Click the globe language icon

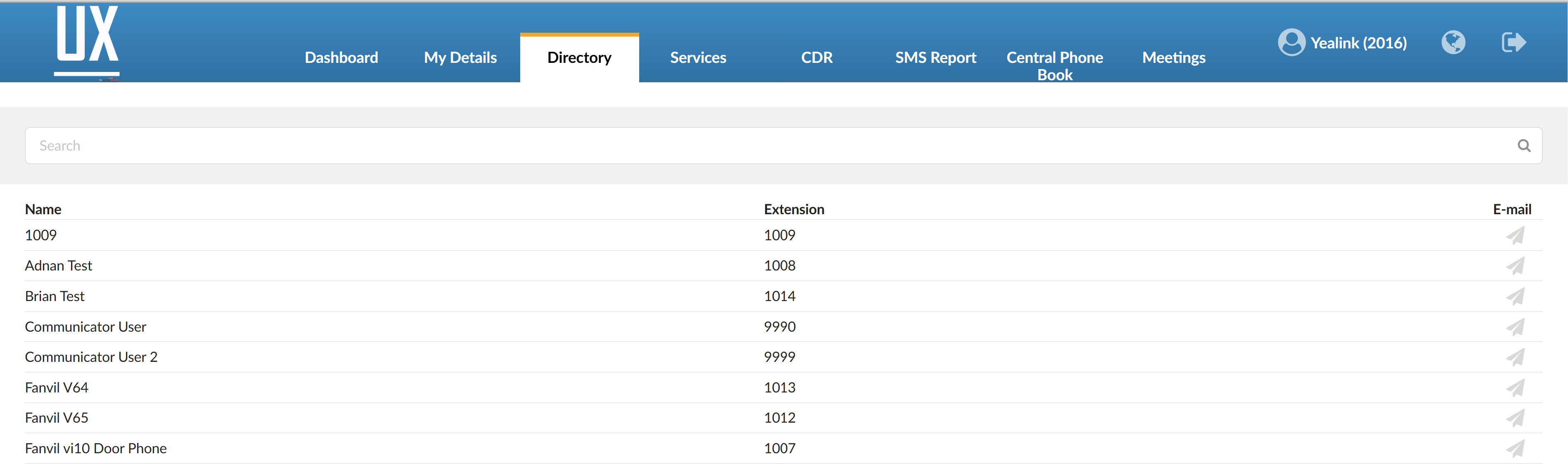coord(1454,42)
